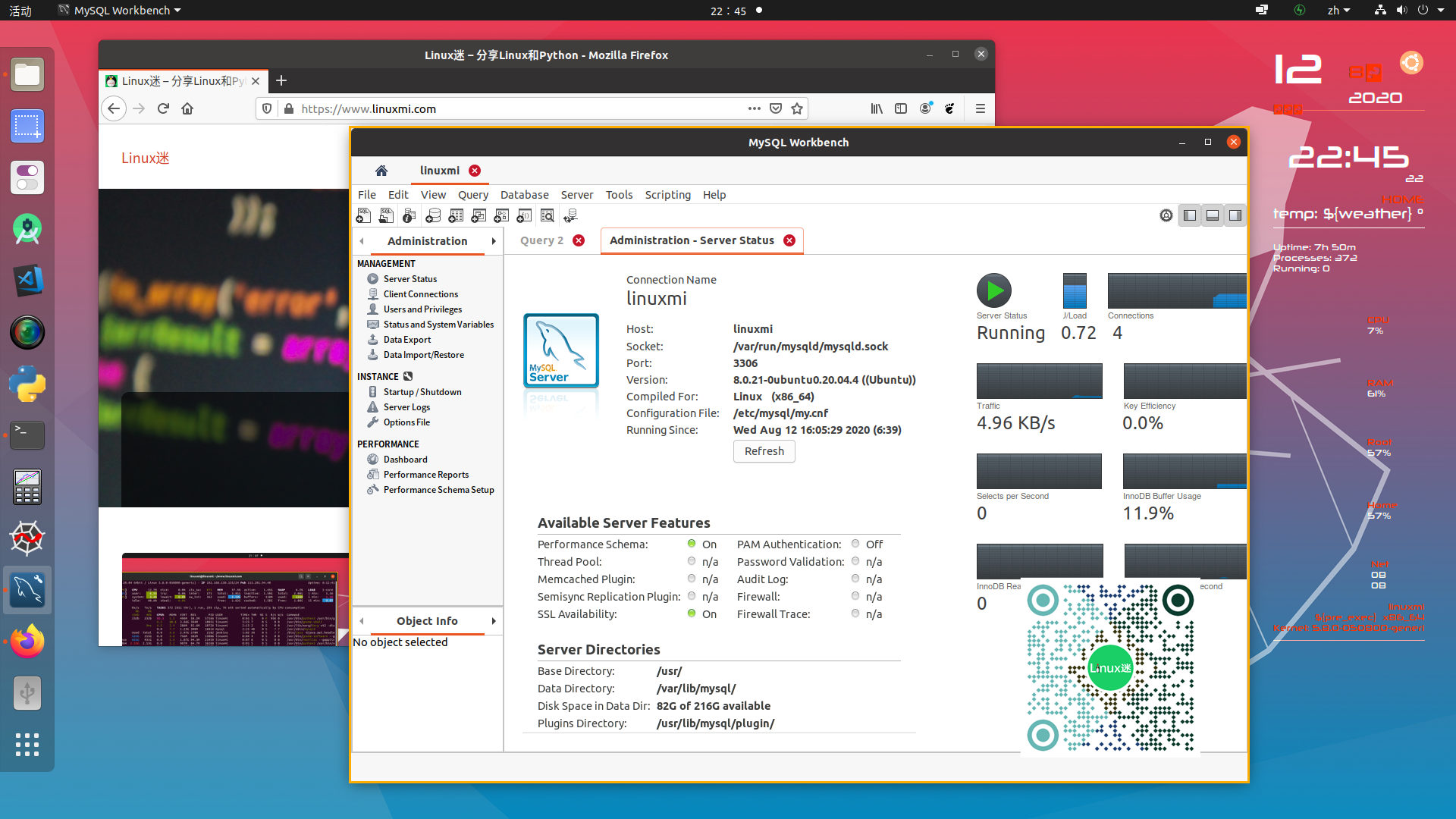Previous arrow beside Object Info
This screenshot has width=1456, height=819.
[x=362, y=621]
